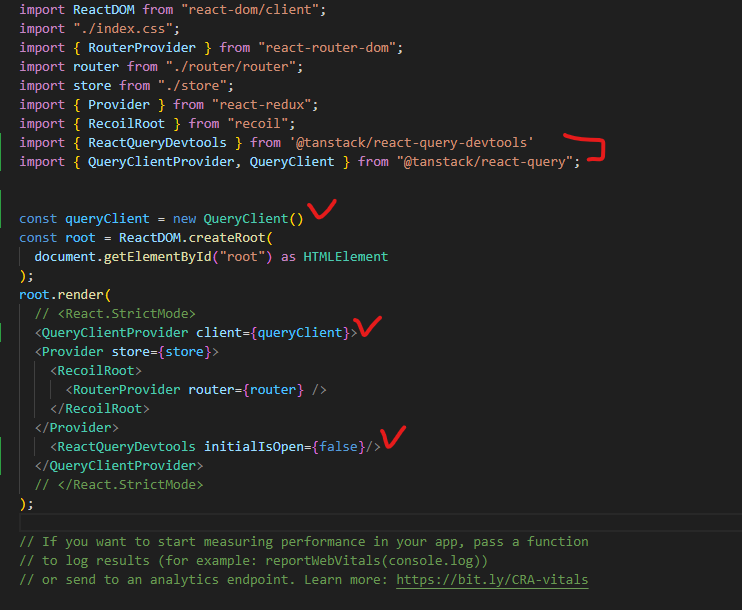
Task: Click the closing </Provider> tag
Action: click(76, 428)
